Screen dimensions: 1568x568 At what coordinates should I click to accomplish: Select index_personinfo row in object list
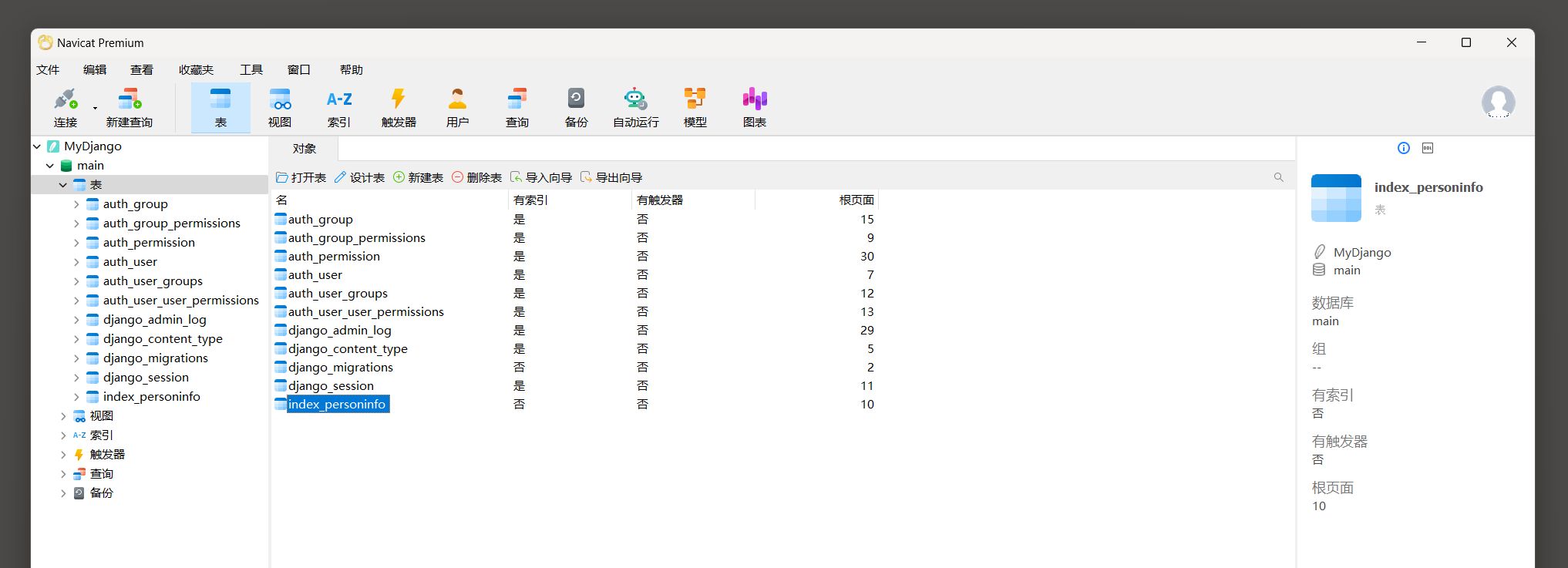575,405
